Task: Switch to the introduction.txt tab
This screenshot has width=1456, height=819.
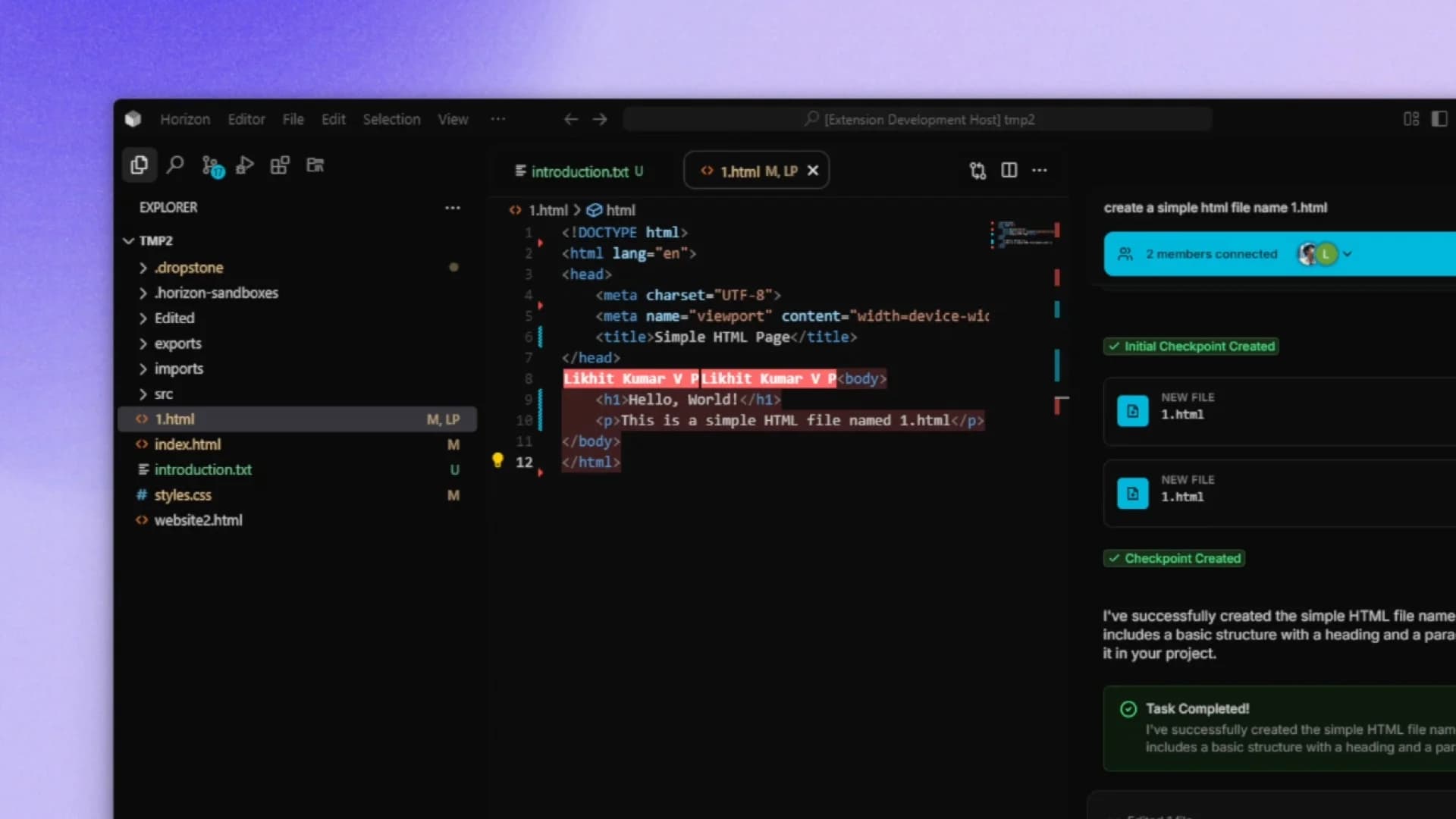Action: (x=580, y=171)
